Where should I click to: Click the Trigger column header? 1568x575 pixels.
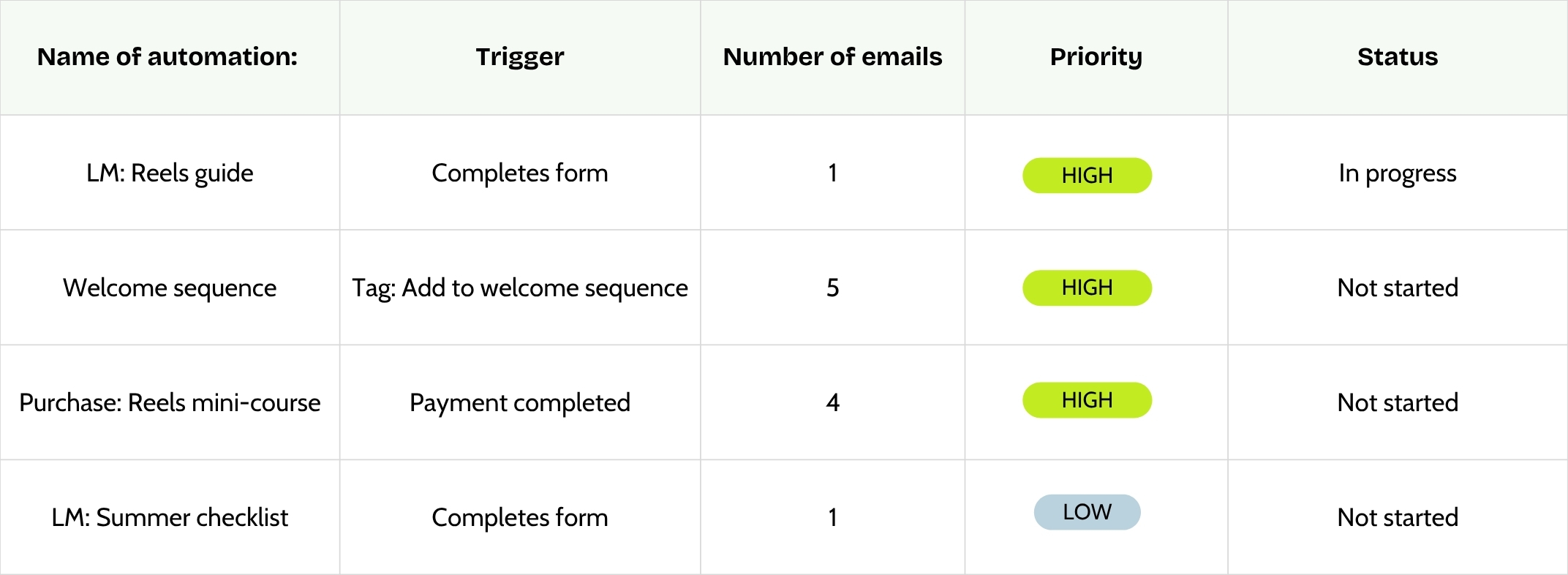coord(520,57)
